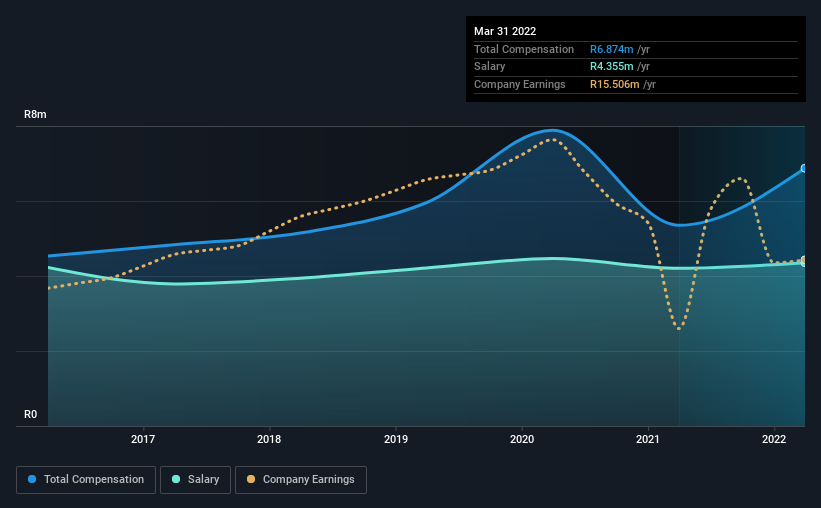821x508 pixels.
Task: Select the 2019 label on the x-axis
Action: pos(396,439)
